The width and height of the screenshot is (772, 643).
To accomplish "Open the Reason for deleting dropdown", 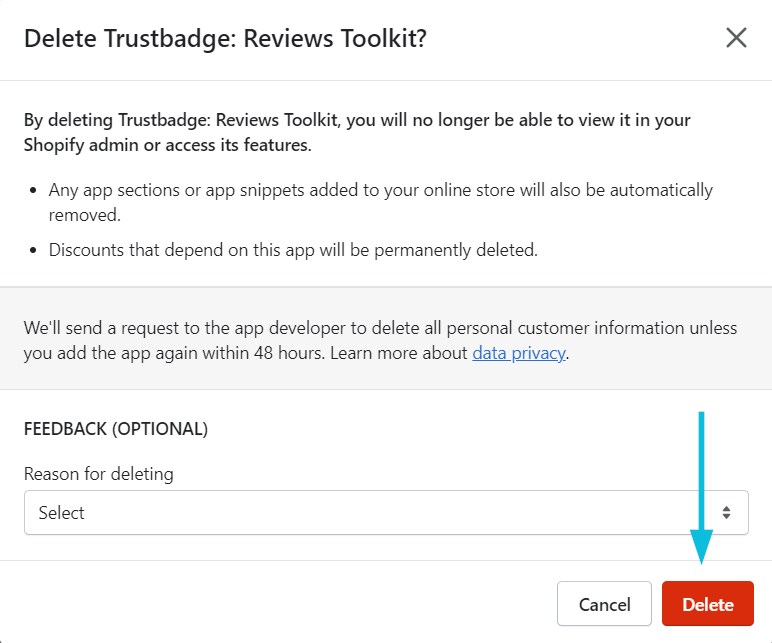I will (386, 513).
